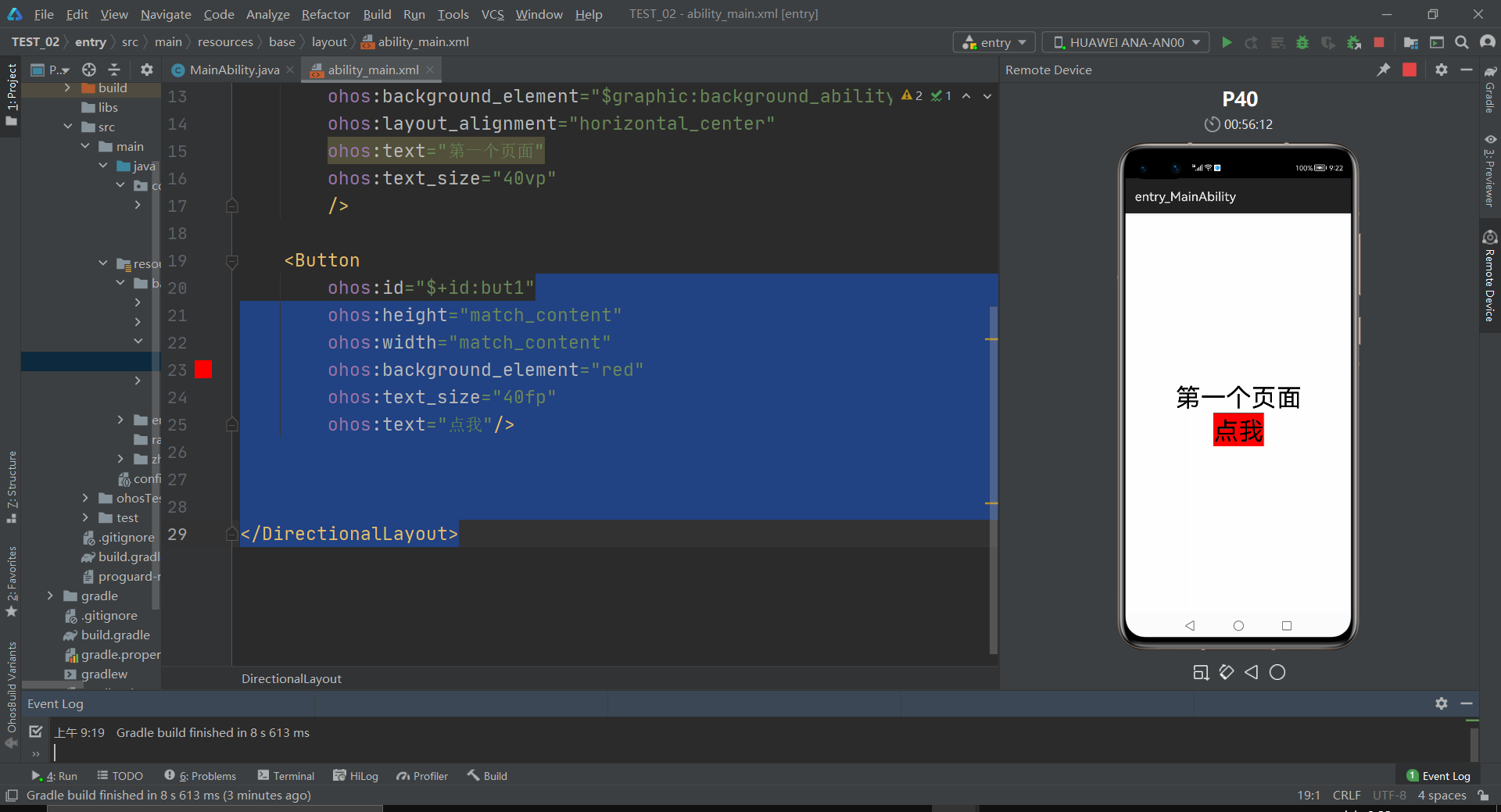Open Event Log settings gear
Screen dimensions: 1501x812
pyautogui.click(x=1442, y=703)
